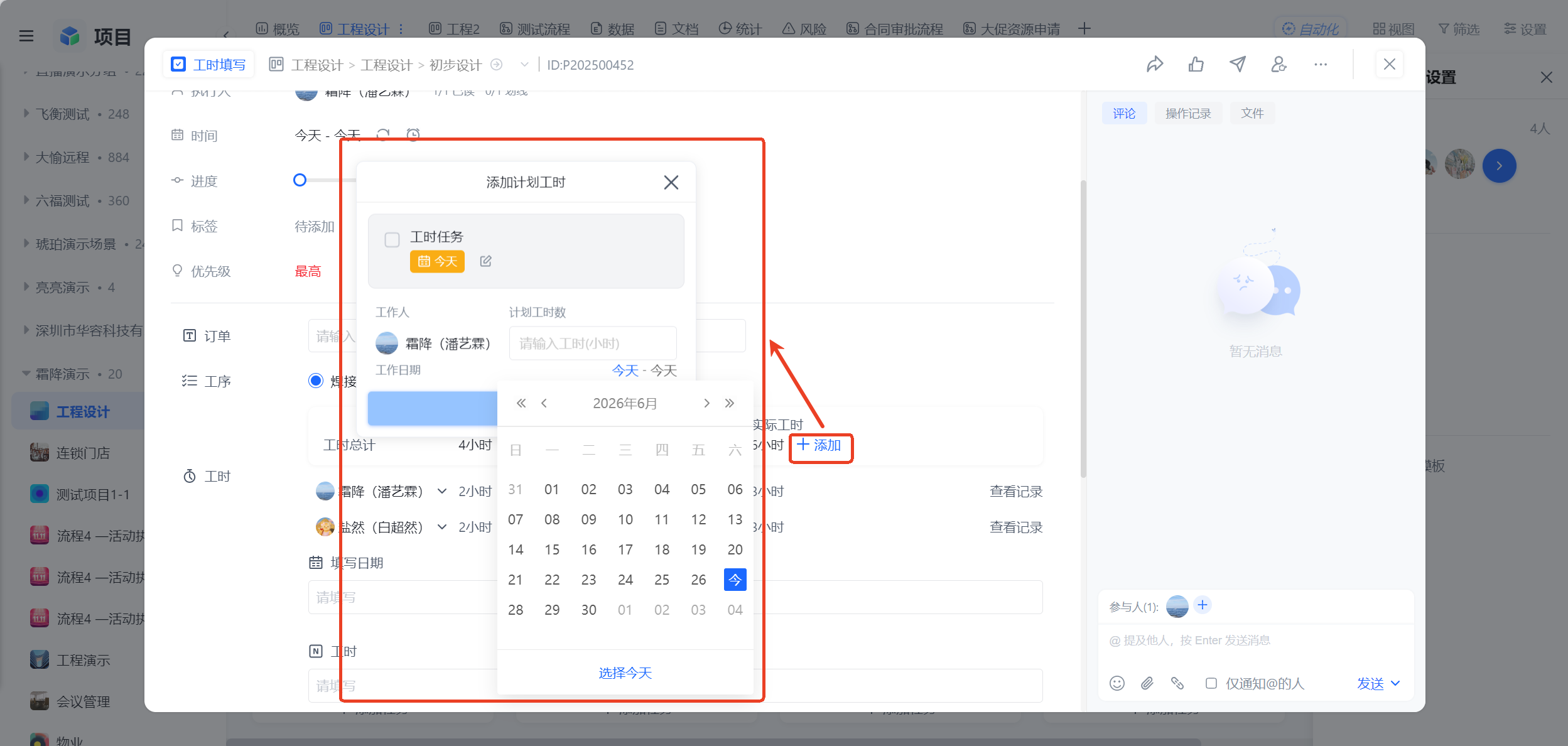This screenshot has width=1568, height=746.
Task: Click the 发送 send button
Action: (x=1370, y=683)
